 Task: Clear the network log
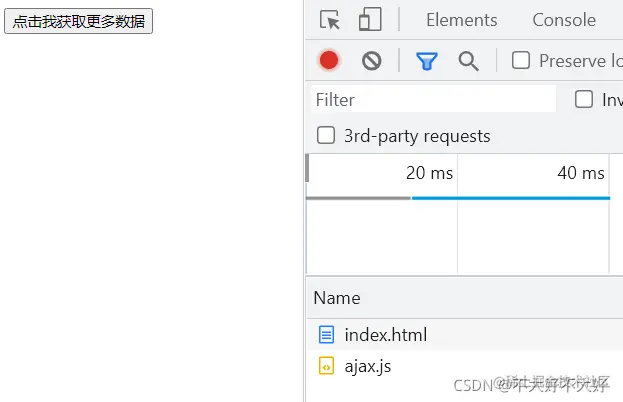[371, 61]
